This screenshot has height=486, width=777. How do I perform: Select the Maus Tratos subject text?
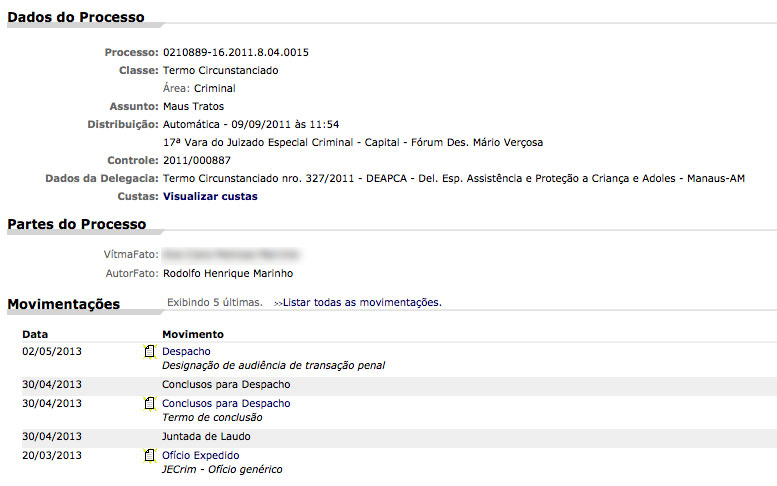[193, 106]
